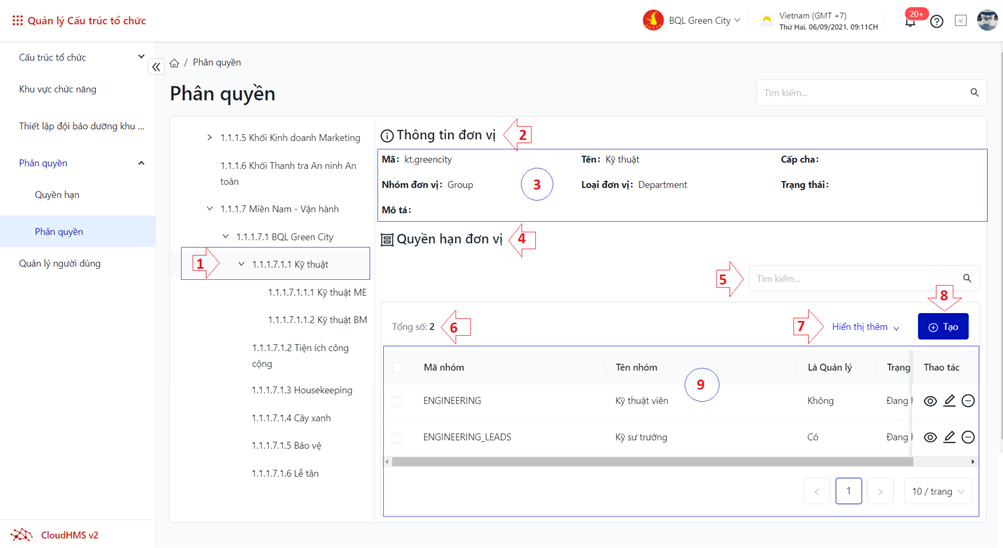Open Quản lý người dùng menu item
1003x548 pixels.
pos(60,264)
